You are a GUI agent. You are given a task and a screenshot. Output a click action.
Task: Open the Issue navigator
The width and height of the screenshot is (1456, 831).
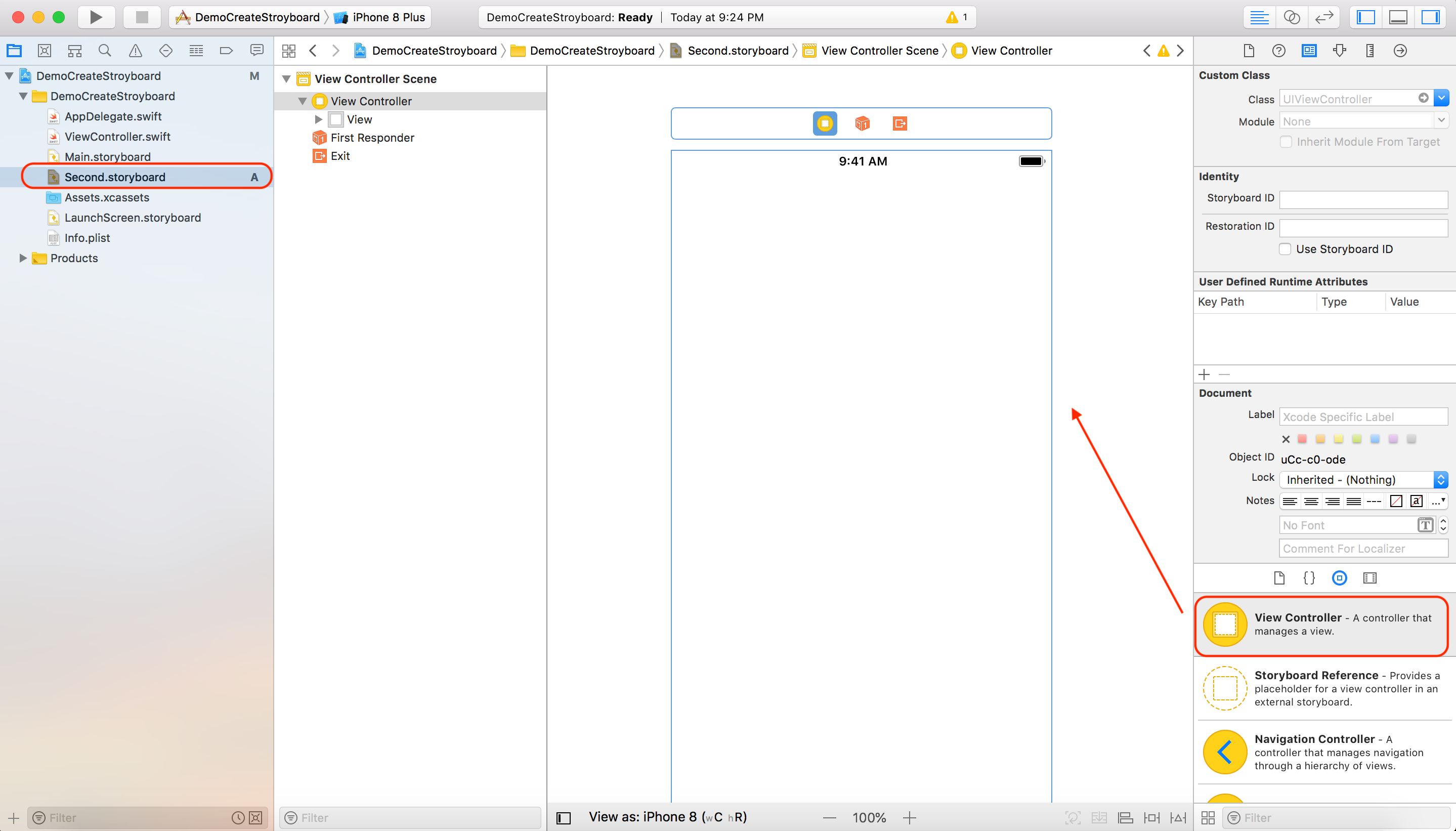pos(135,50)
